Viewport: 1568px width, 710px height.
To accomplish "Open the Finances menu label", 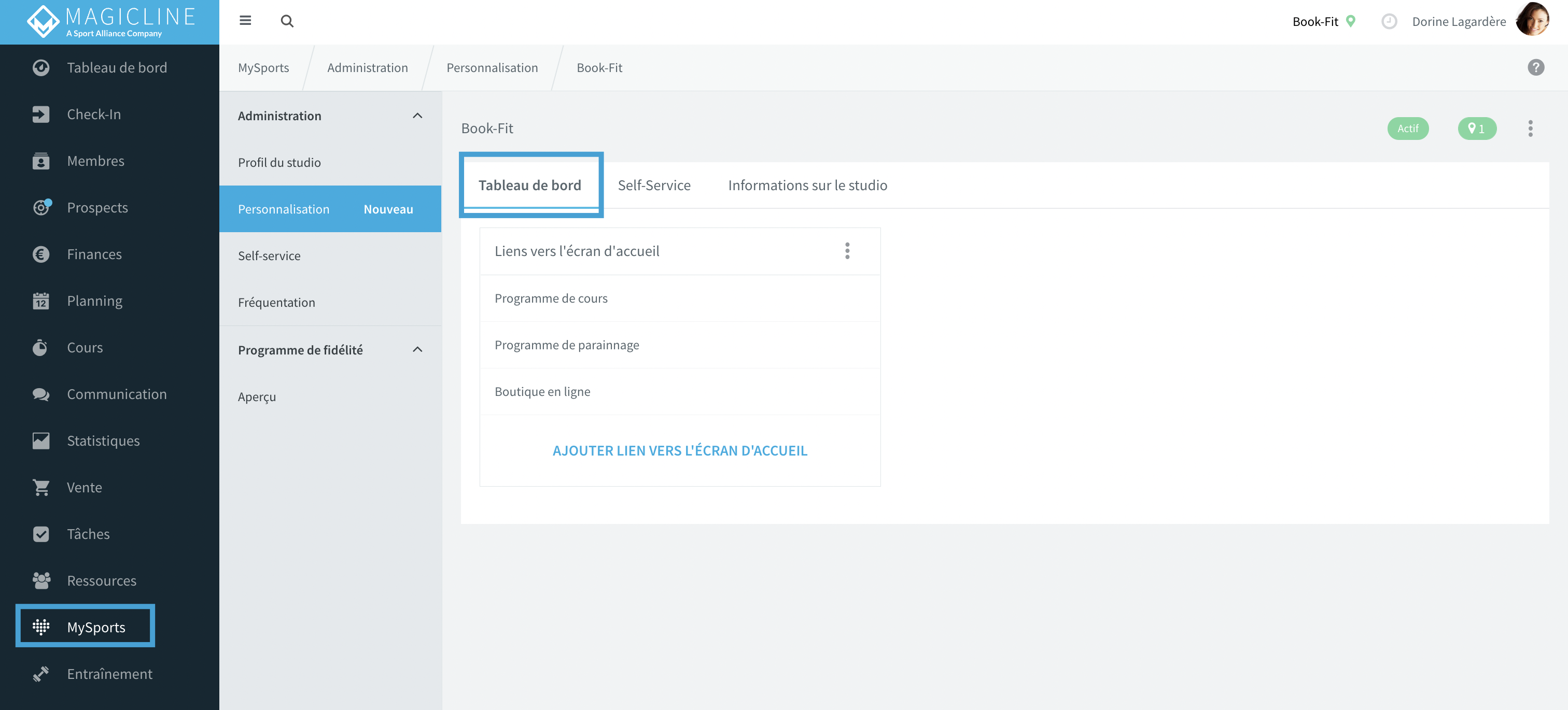I will (x=94, y=254).
